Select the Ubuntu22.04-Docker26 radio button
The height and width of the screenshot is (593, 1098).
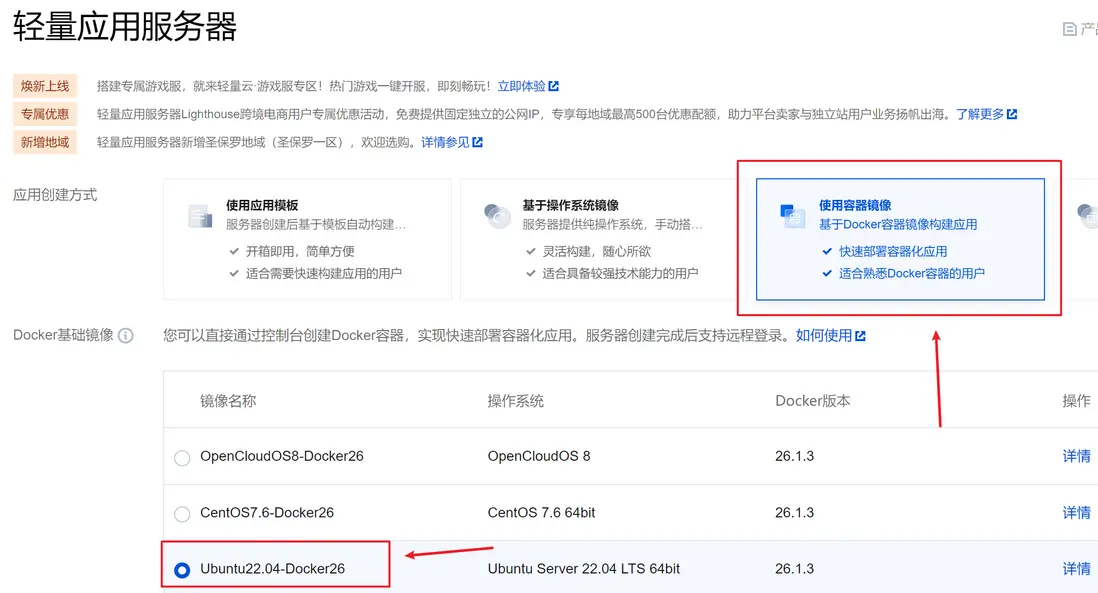182,570
